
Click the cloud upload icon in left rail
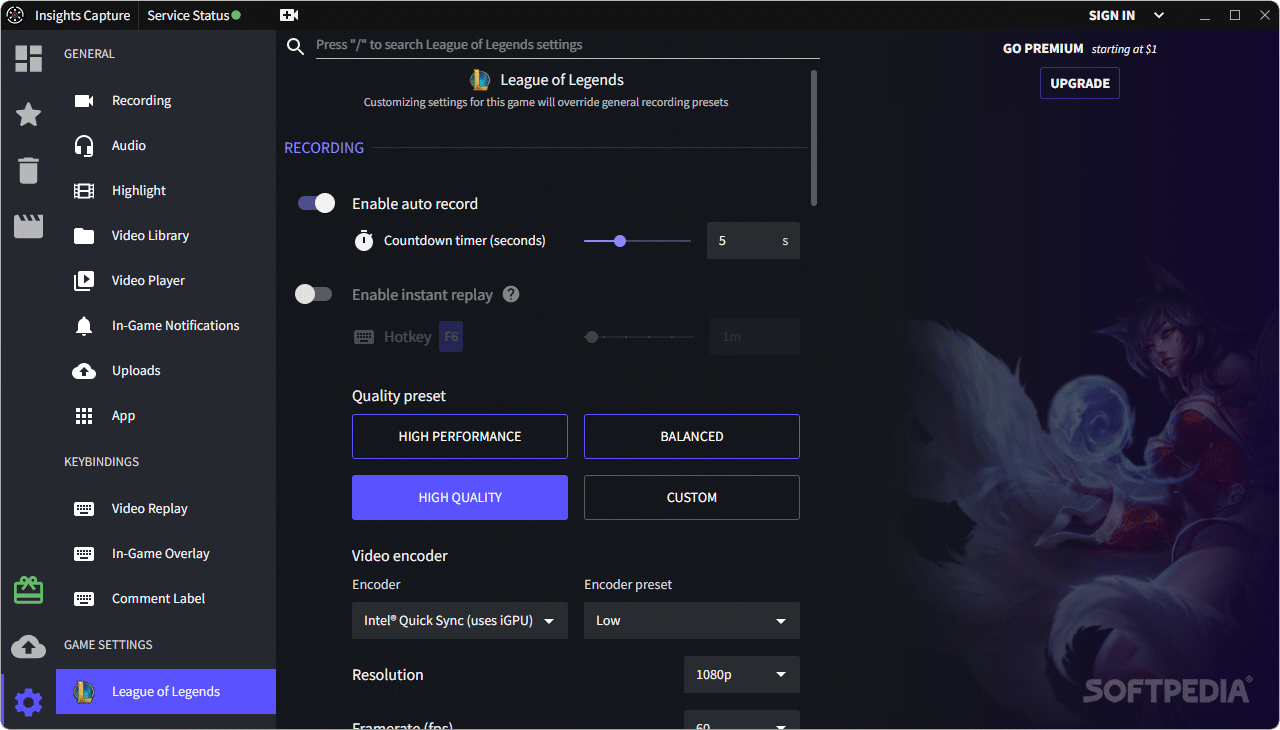[x=28, y=646]
